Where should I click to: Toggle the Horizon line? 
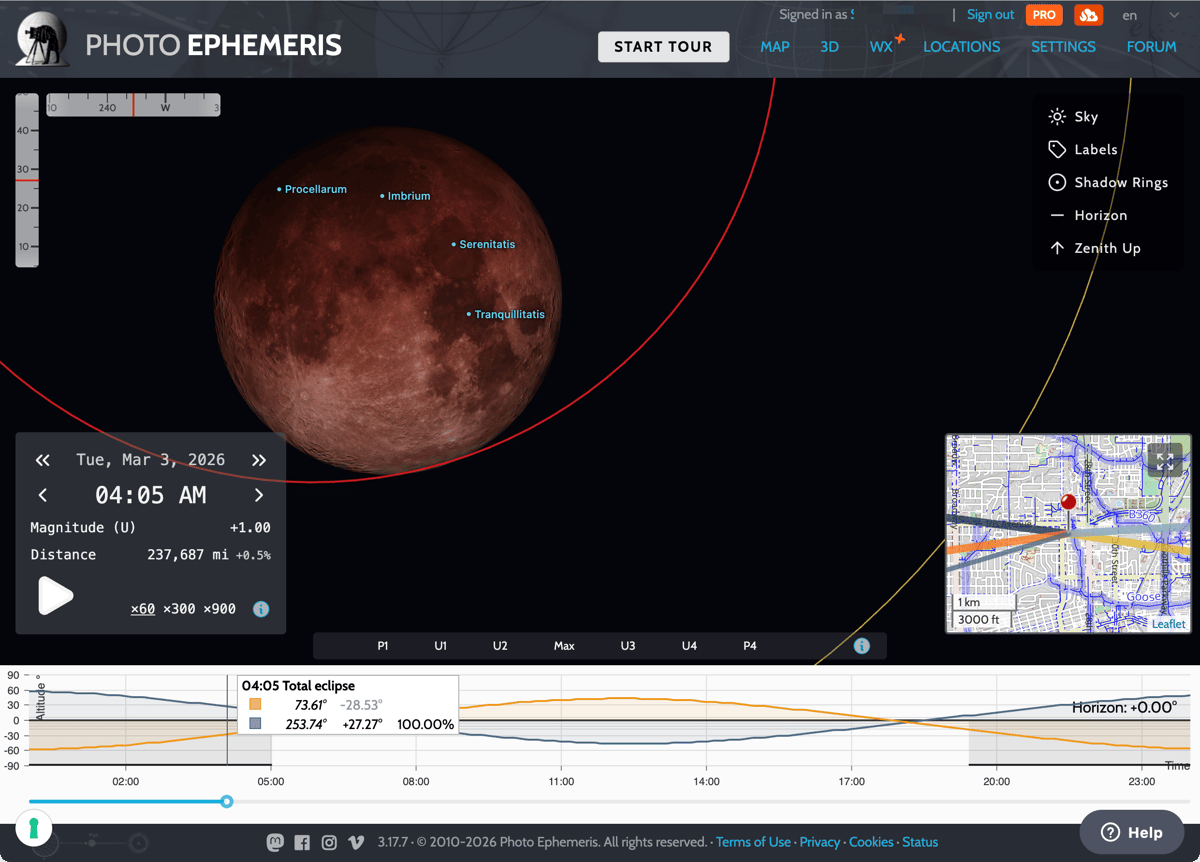[1057, 215]
